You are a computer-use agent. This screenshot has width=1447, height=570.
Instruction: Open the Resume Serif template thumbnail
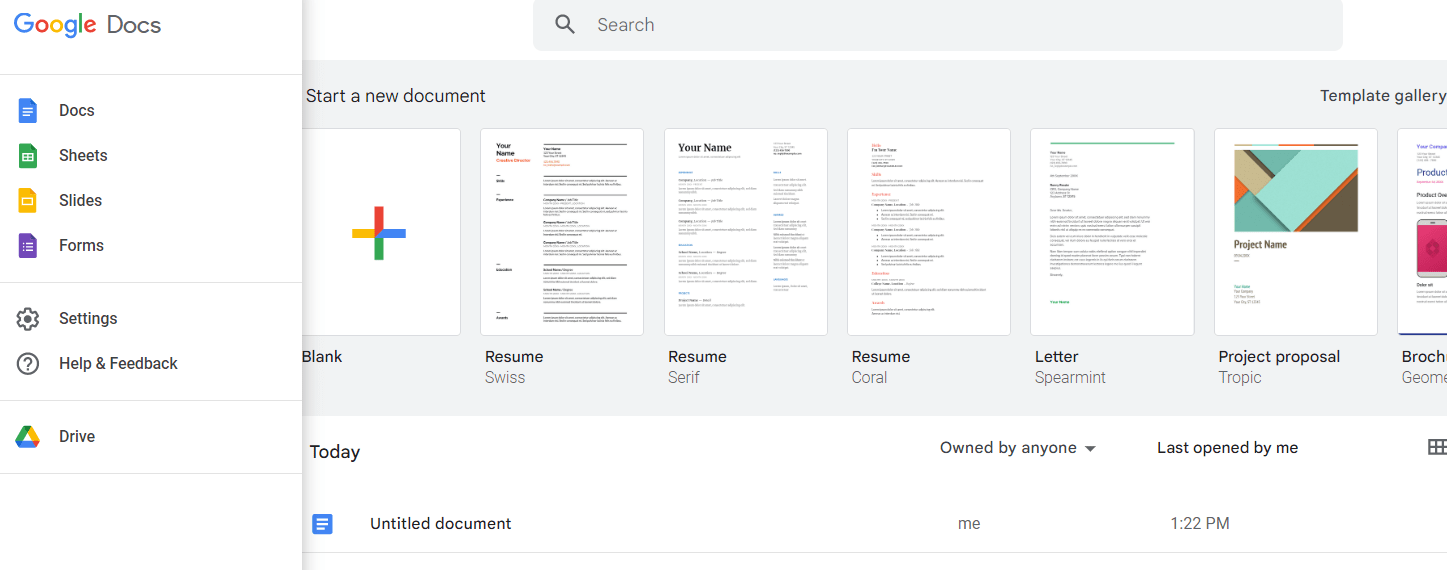tap(746, 232)
